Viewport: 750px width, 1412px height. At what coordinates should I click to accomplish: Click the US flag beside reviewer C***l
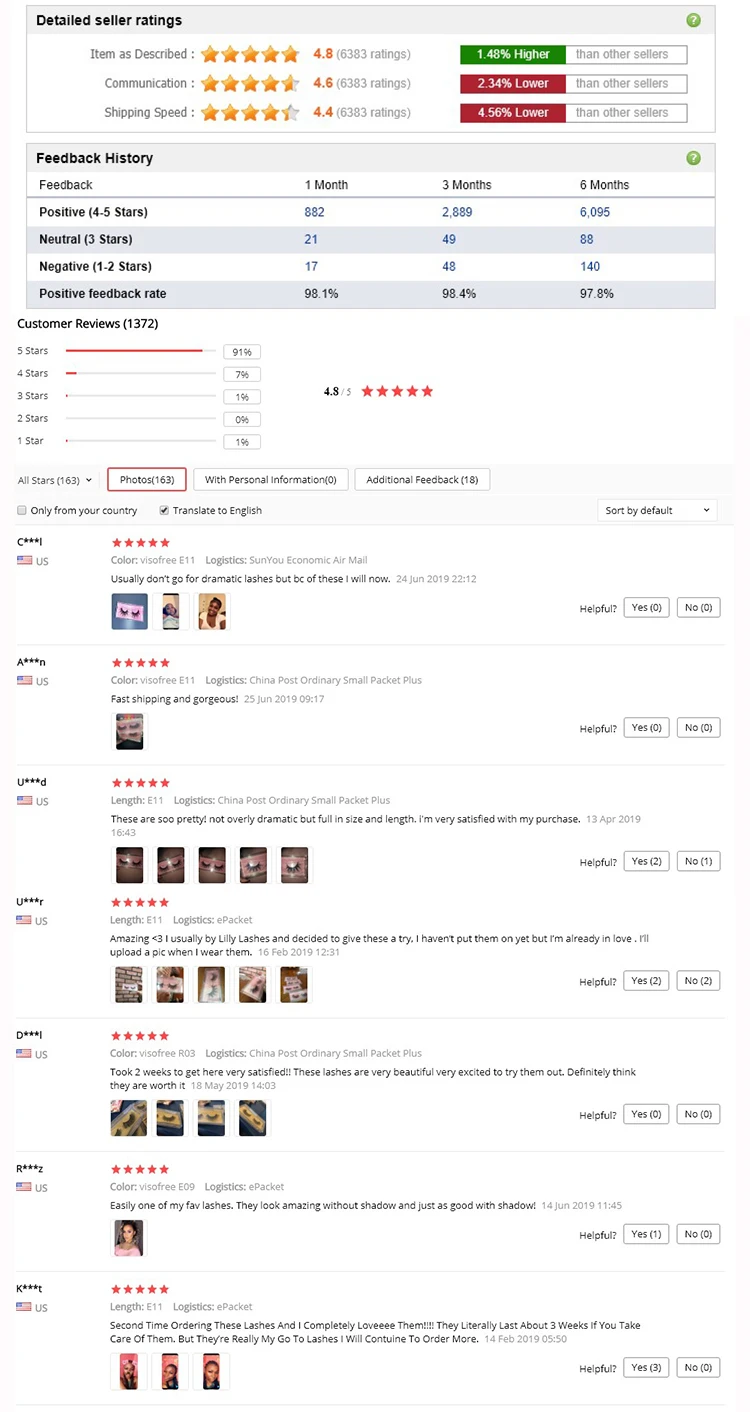coord(24,561)
